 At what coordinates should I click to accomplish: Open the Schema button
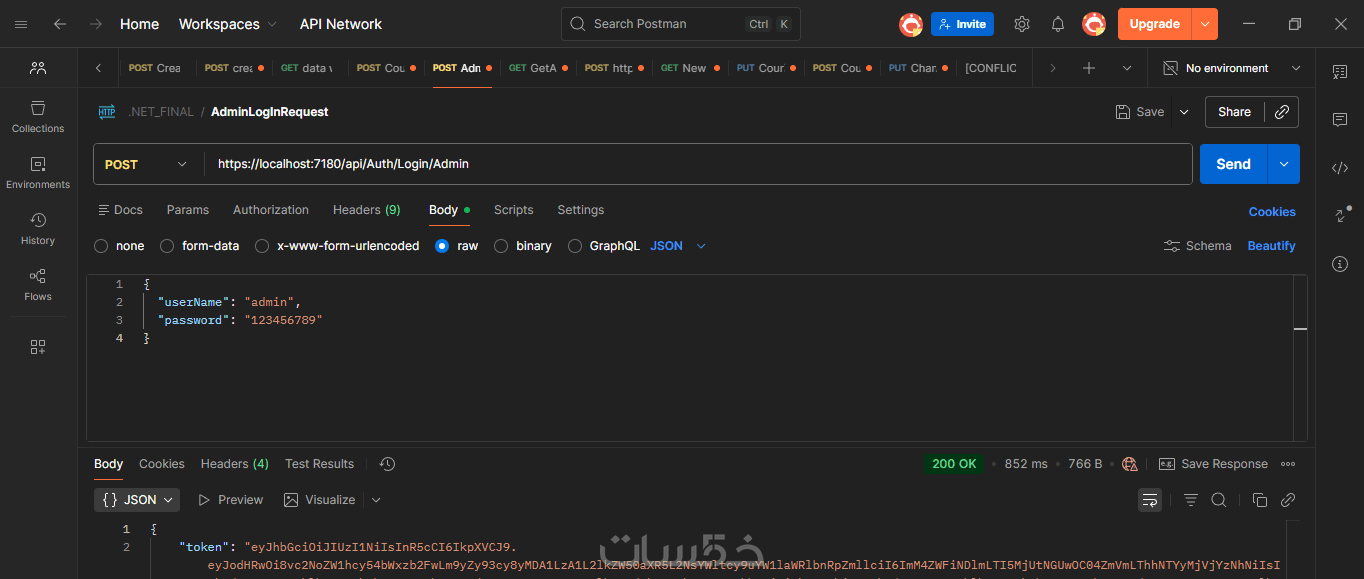1198,246
